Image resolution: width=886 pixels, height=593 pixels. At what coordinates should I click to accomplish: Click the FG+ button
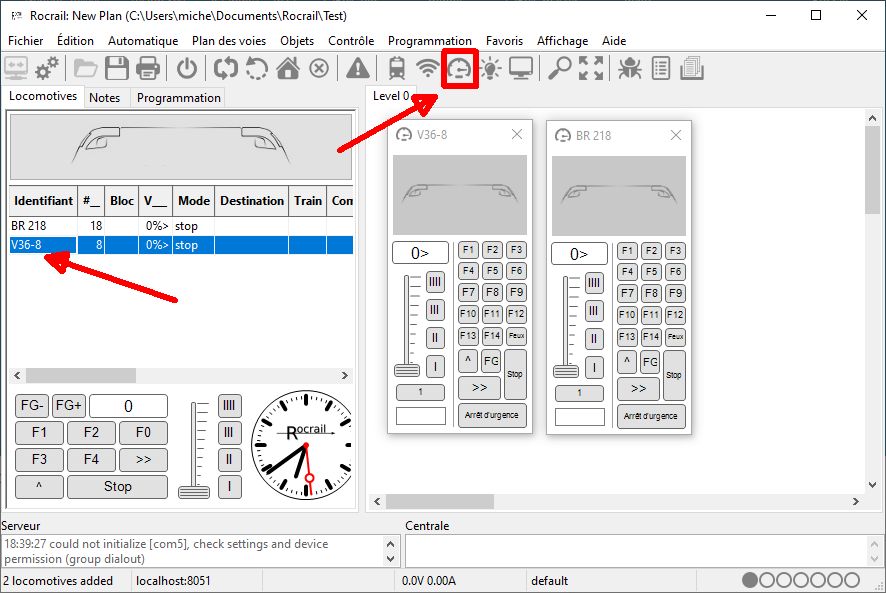coord(68,405)
